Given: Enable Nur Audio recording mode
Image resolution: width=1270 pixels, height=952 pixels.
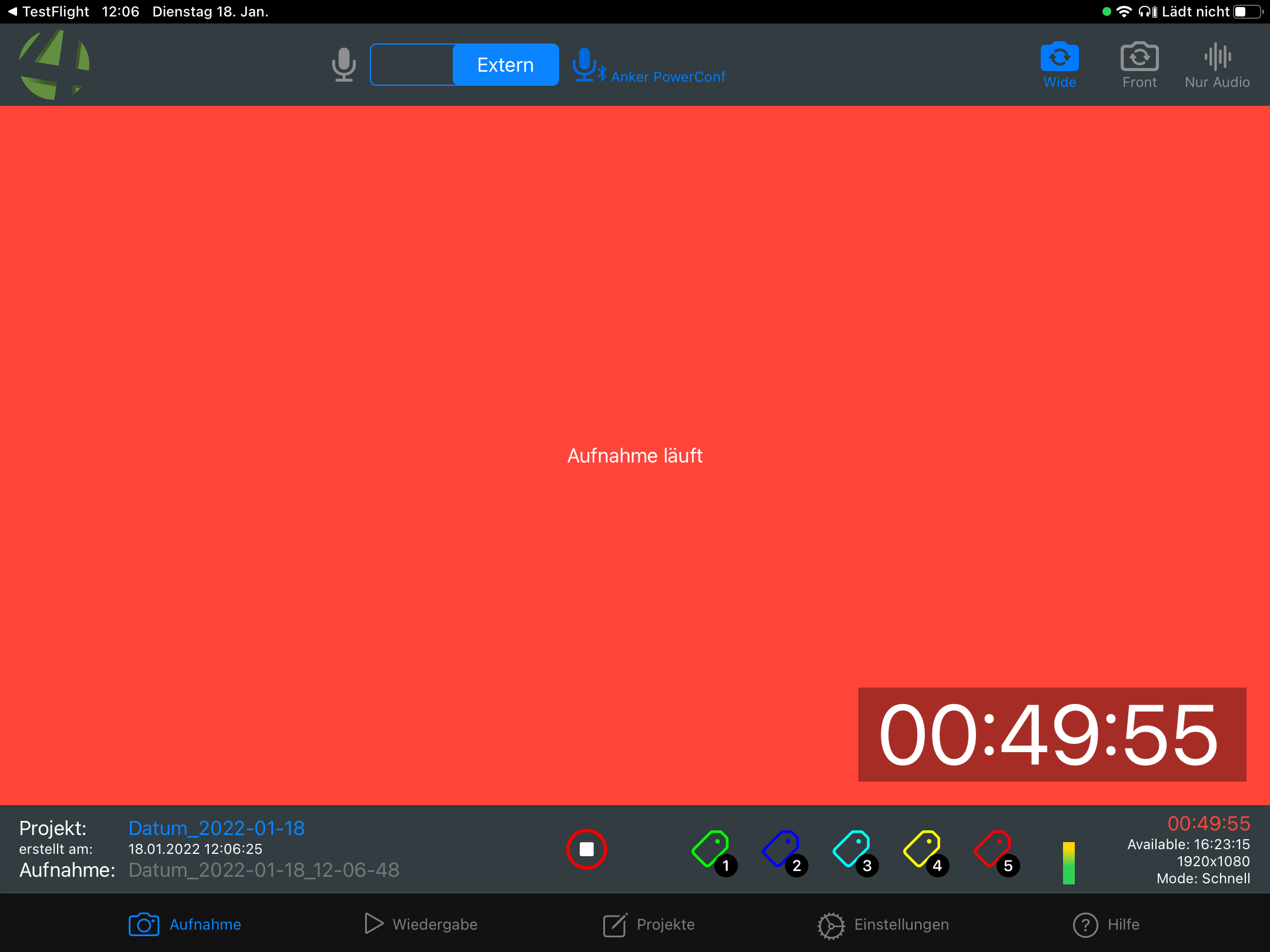Looking at the screenshot, I should [1216, 57].
